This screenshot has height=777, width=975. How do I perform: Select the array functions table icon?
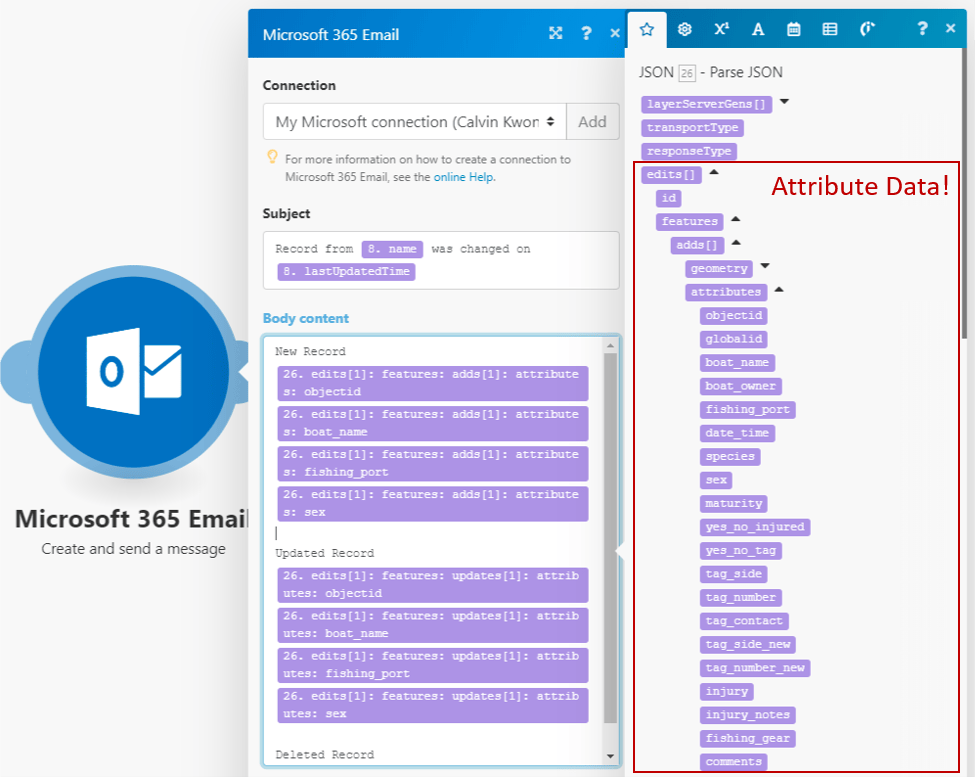click(829, 29)
